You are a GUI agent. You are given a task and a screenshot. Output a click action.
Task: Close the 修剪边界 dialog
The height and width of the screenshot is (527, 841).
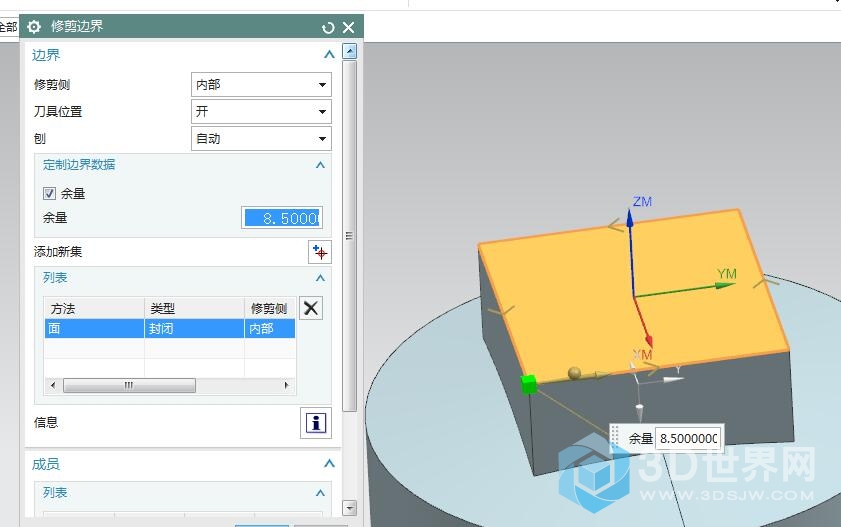tap(349, 27)
